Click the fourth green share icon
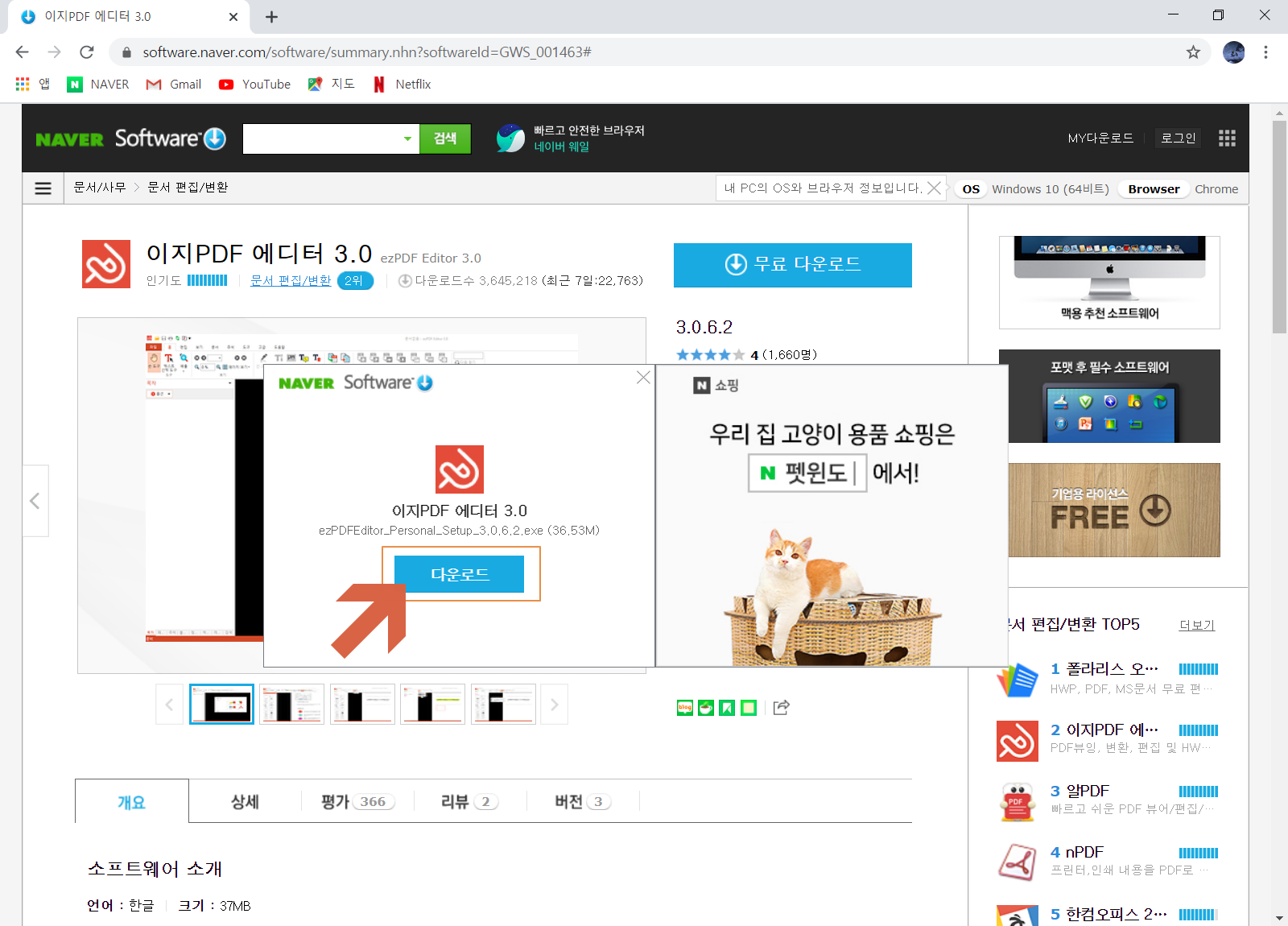The image size is (1288, 926). tap(749, 708)
